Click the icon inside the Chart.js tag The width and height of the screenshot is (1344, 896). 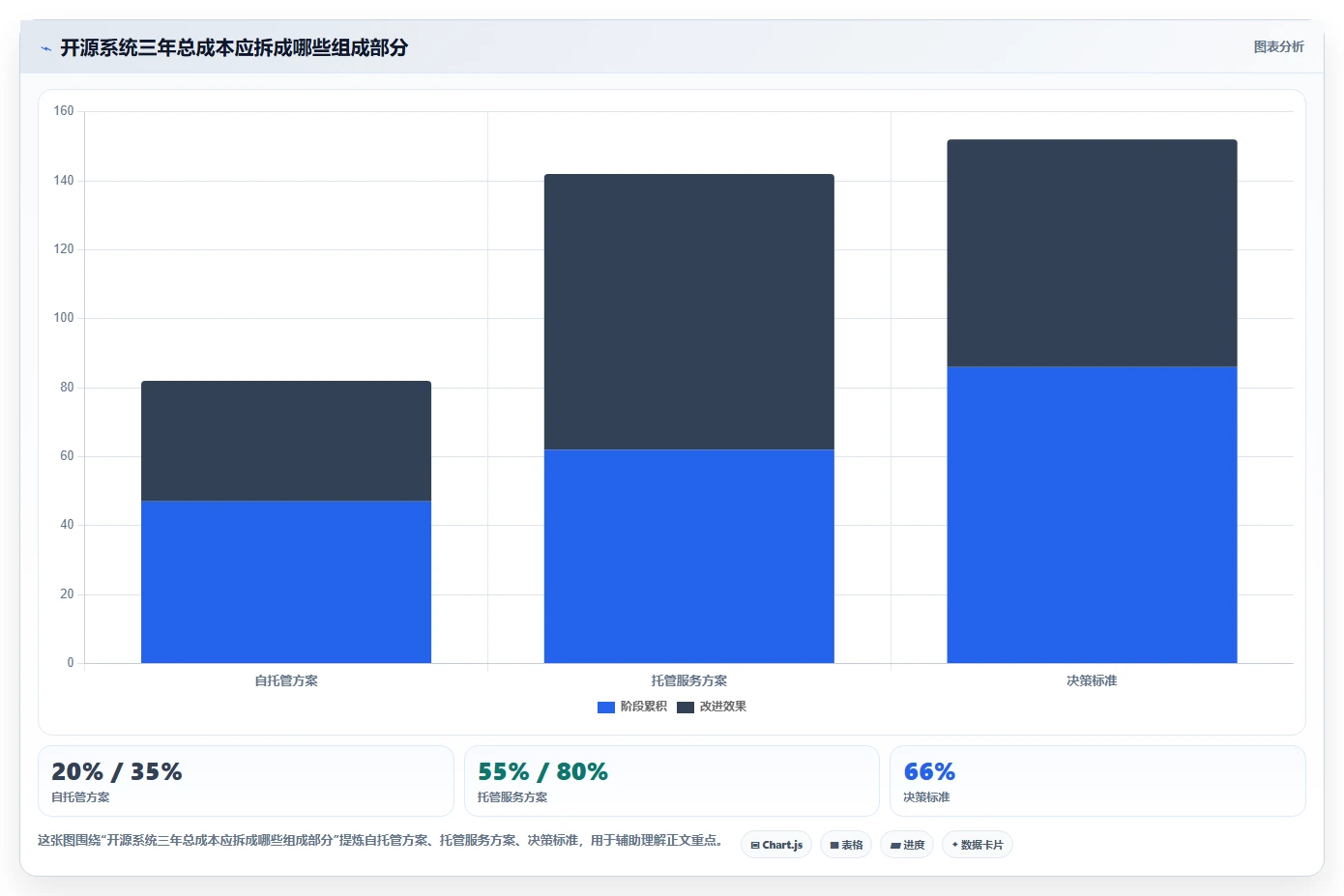click(755, 846)
